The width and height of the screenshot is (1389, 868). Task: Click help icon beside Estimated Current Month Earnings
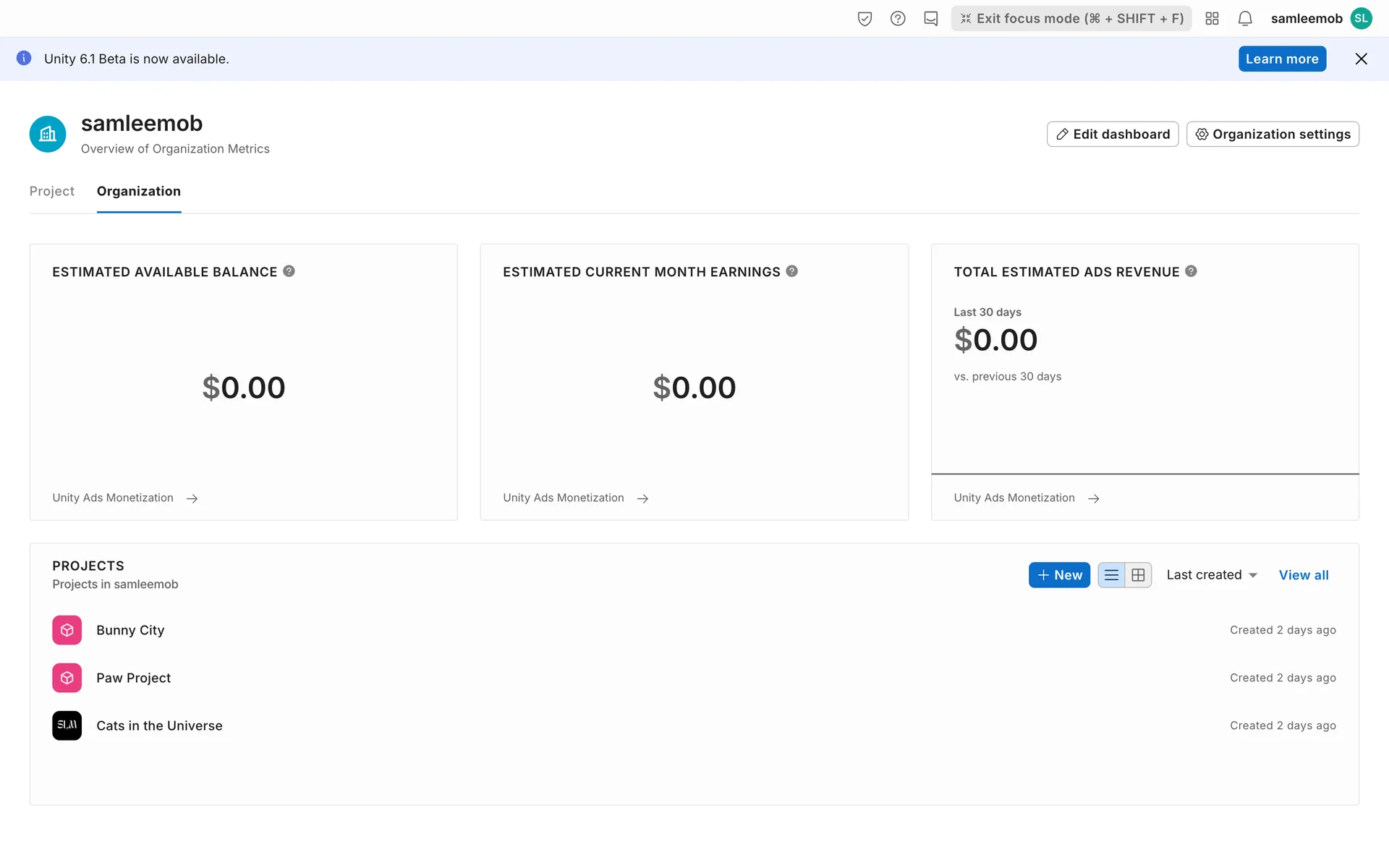[792, 271]
